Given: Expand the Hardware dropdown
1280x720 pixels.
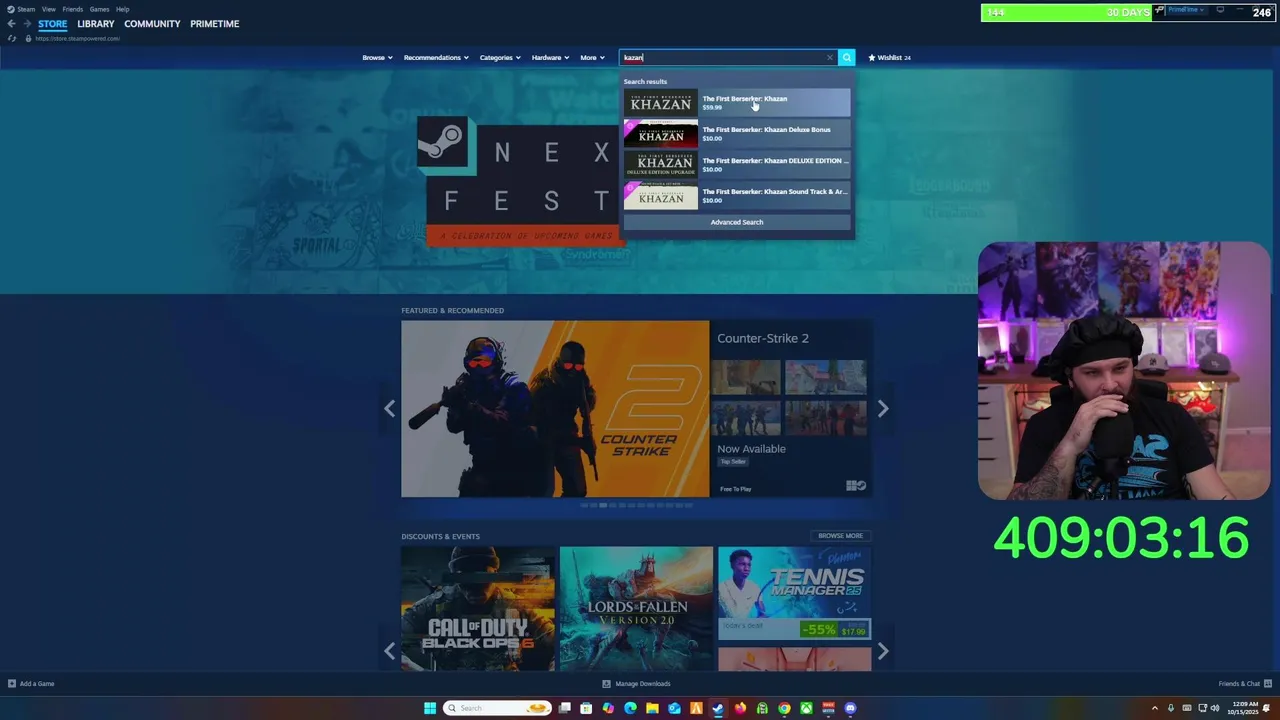Looking at the screenshot, I should click(550, 57).
